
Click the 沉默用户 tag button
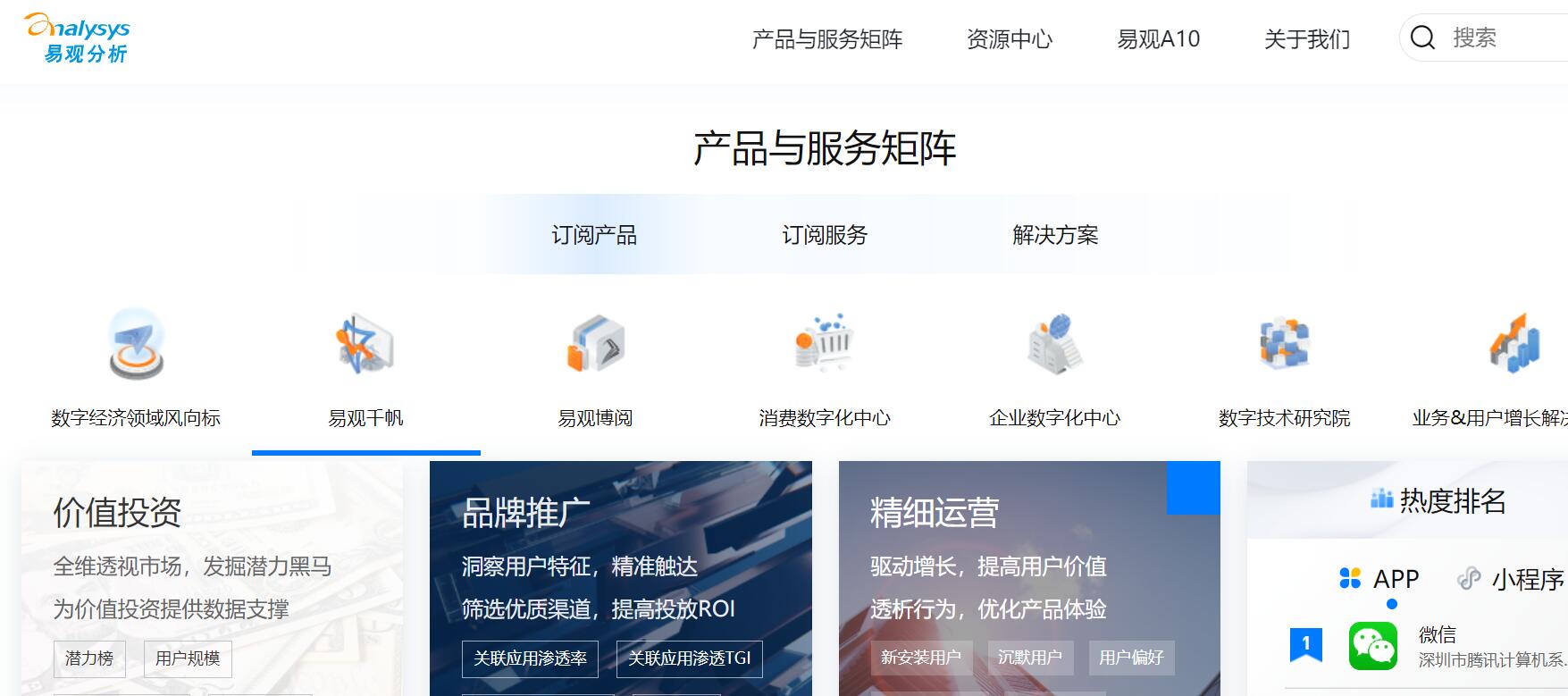(1029, 658)
